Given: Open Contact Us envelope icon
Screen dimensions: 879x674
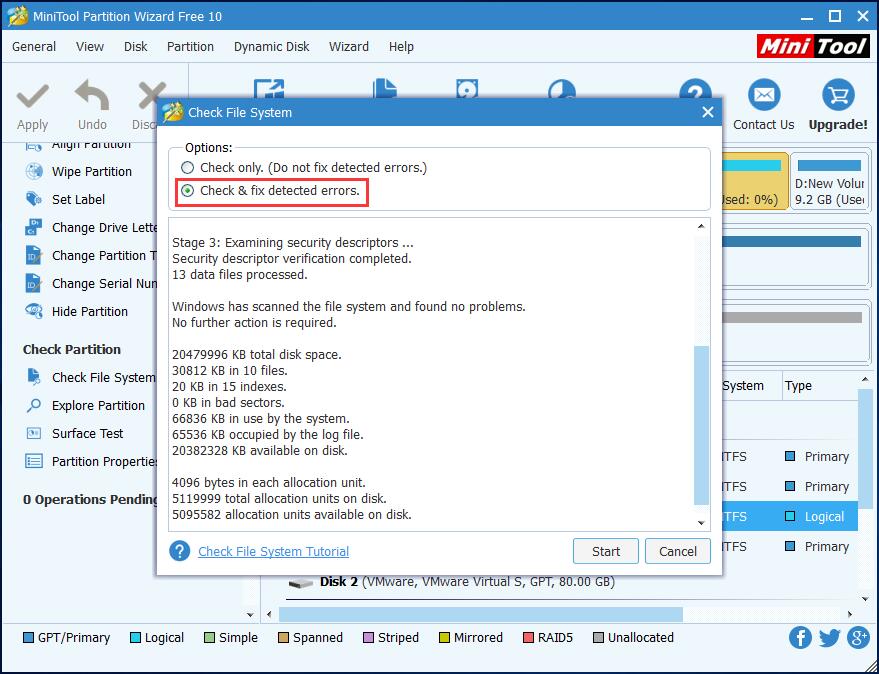Looking at the screenshot, I should pos(764,95).
